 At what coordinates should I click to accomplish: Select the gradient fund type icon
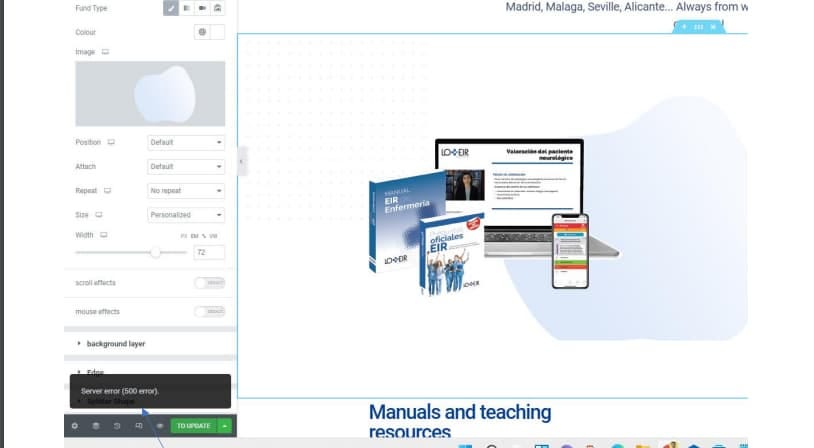(x=186, y=8)
